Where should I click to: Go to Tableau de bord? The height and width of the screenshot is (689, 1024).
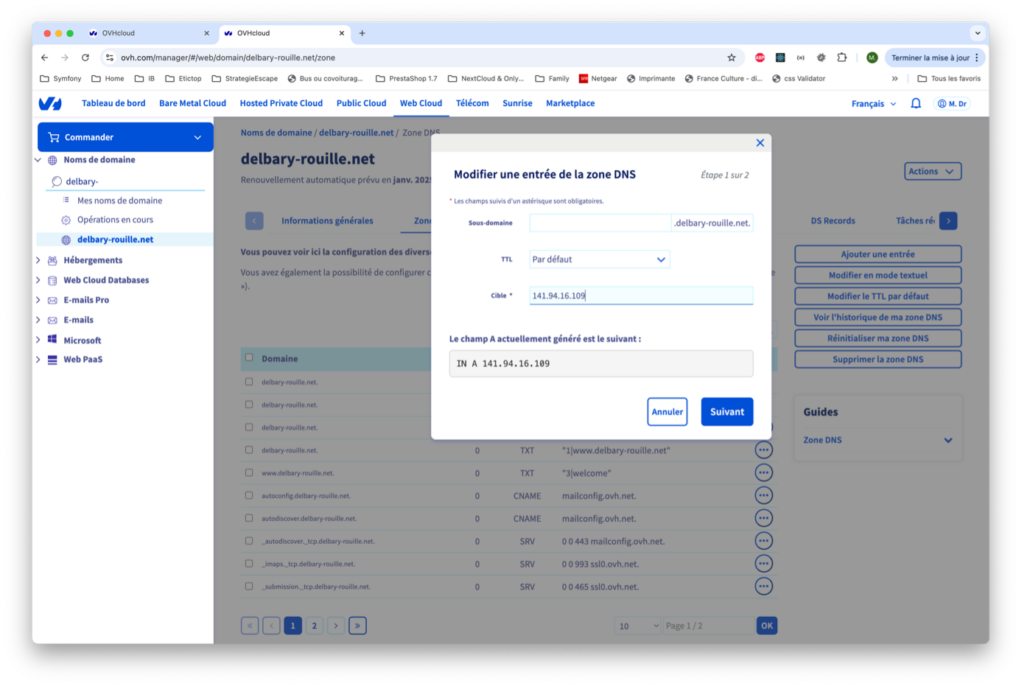[114, 103]
